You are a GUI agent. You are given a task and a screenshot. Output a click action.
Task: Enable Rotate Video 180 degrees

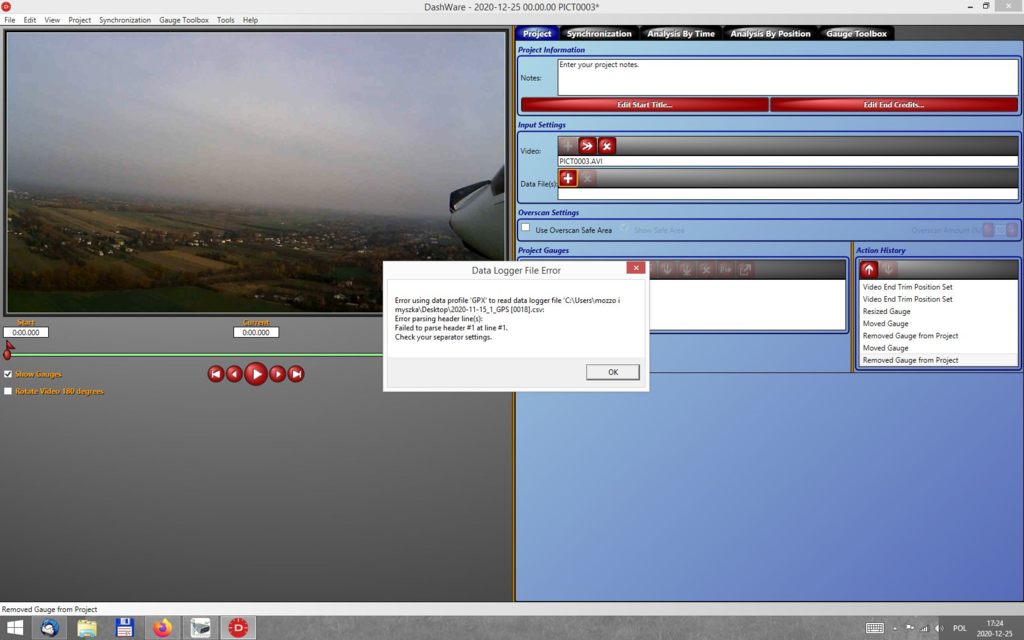pyautogui.click(x=8, y=391)
